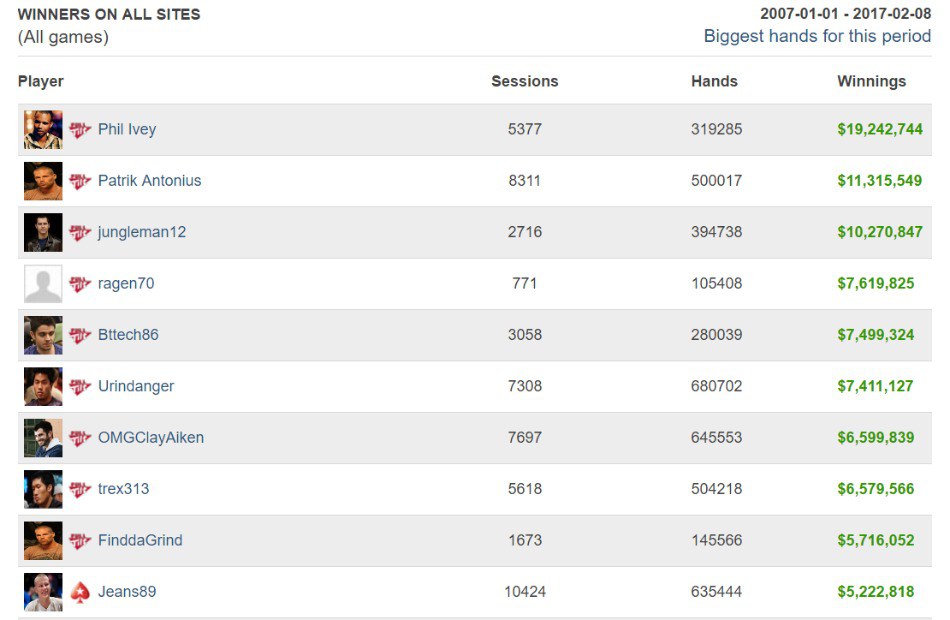950x620 pixels.
Task: Click the Full Tilt icon beside jungleman12
Action: [x=80, y=233]
